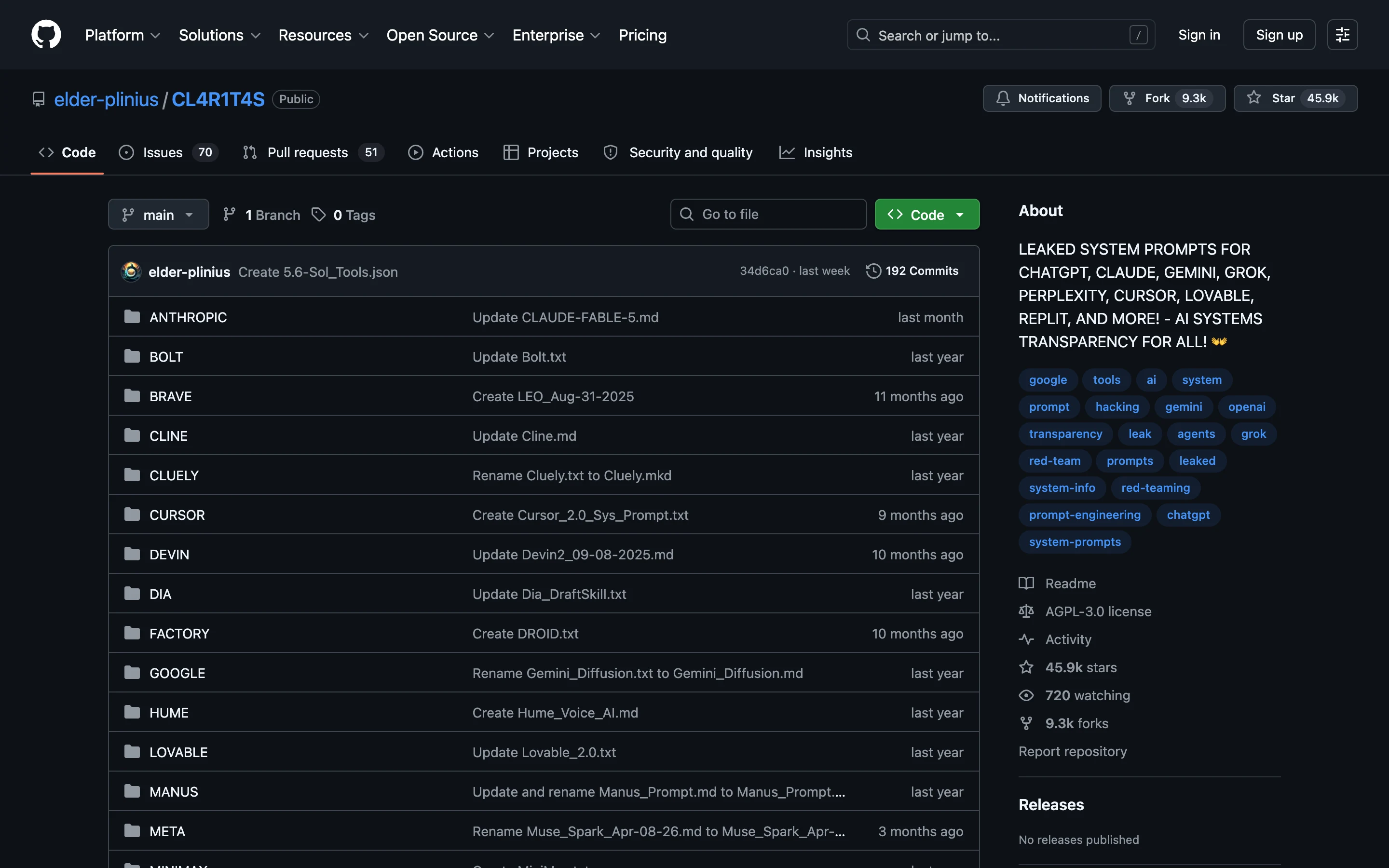
Task: Open commit message Create 5.6-Sol_Tools.json
Action: tap(318, 271)
